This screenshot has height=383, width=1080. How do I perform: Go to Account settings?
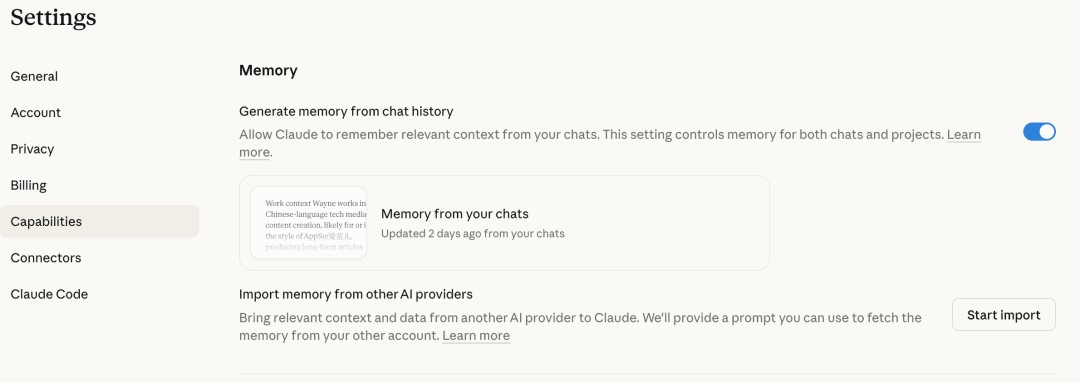coord(36,113)
